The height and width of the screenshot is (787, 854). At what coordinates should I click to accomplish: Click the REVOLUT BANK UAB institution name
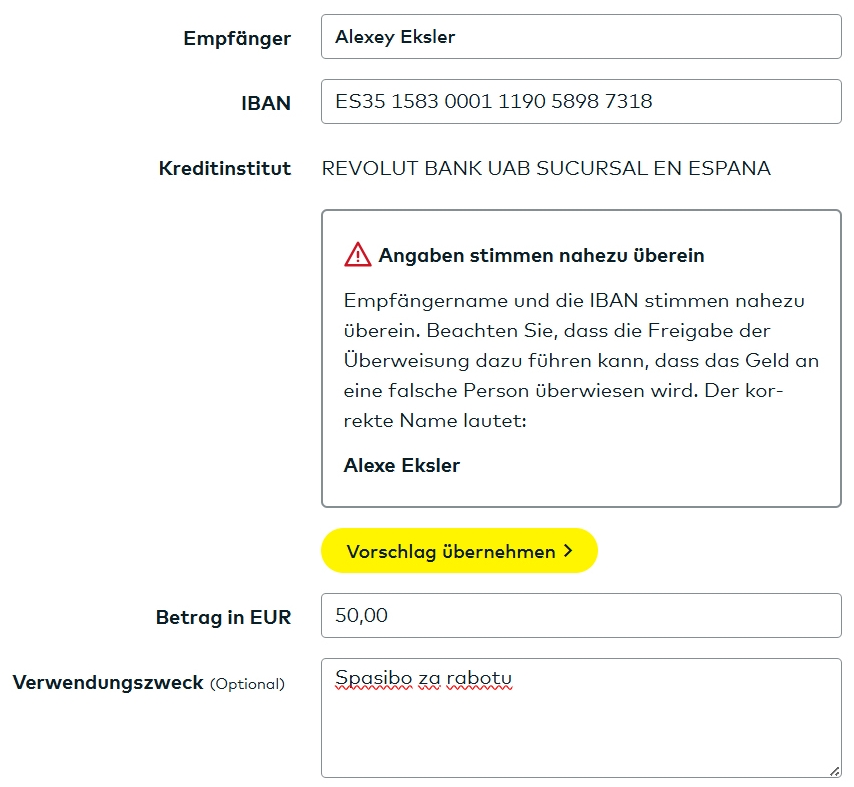tap(546, 168)
